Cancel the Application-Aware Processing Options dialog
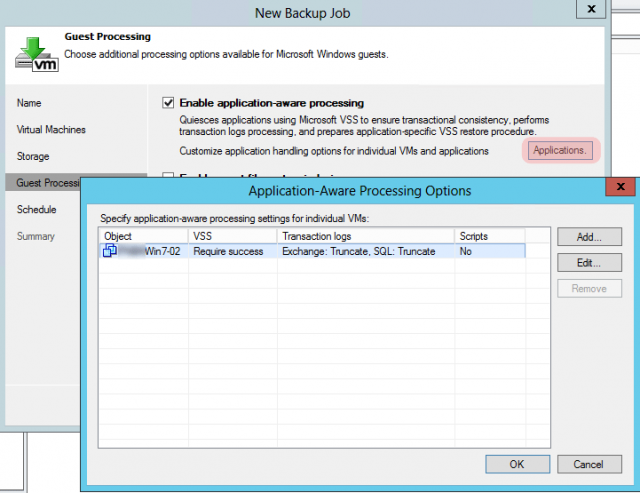The height and width of the screenshot is (493, 640). tap(589, 464)
